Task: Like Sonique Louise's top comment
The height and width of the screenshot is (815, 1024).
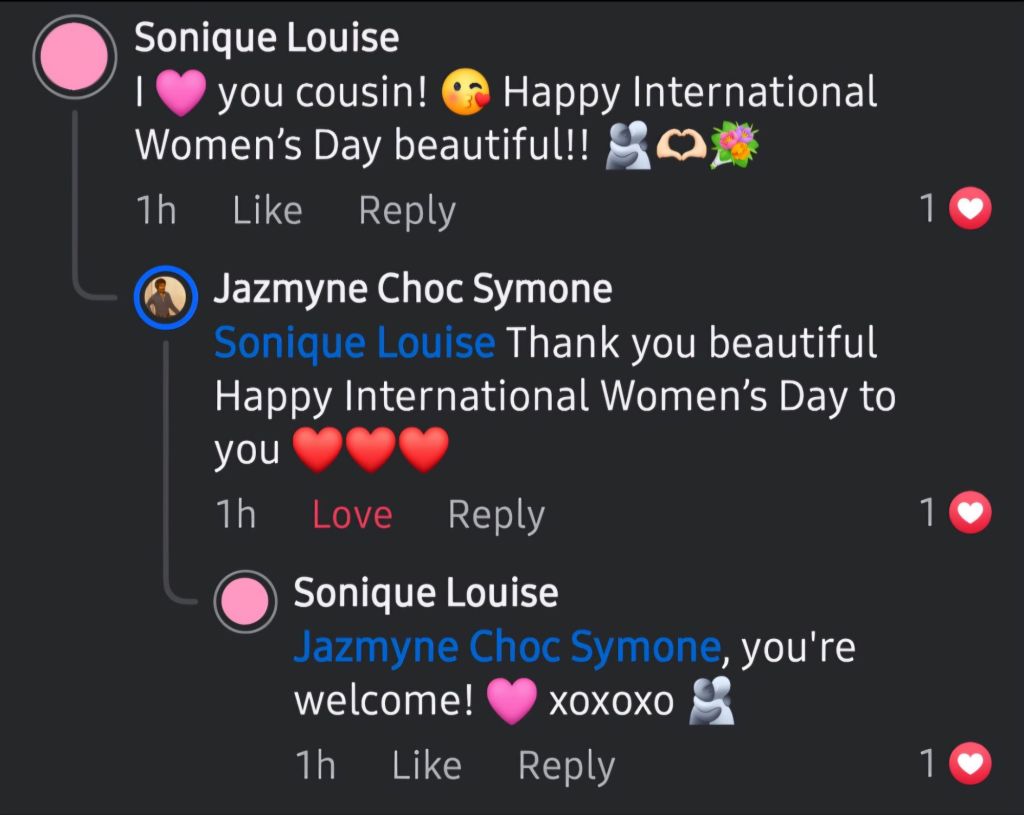Action: click(x=267, y=210)
